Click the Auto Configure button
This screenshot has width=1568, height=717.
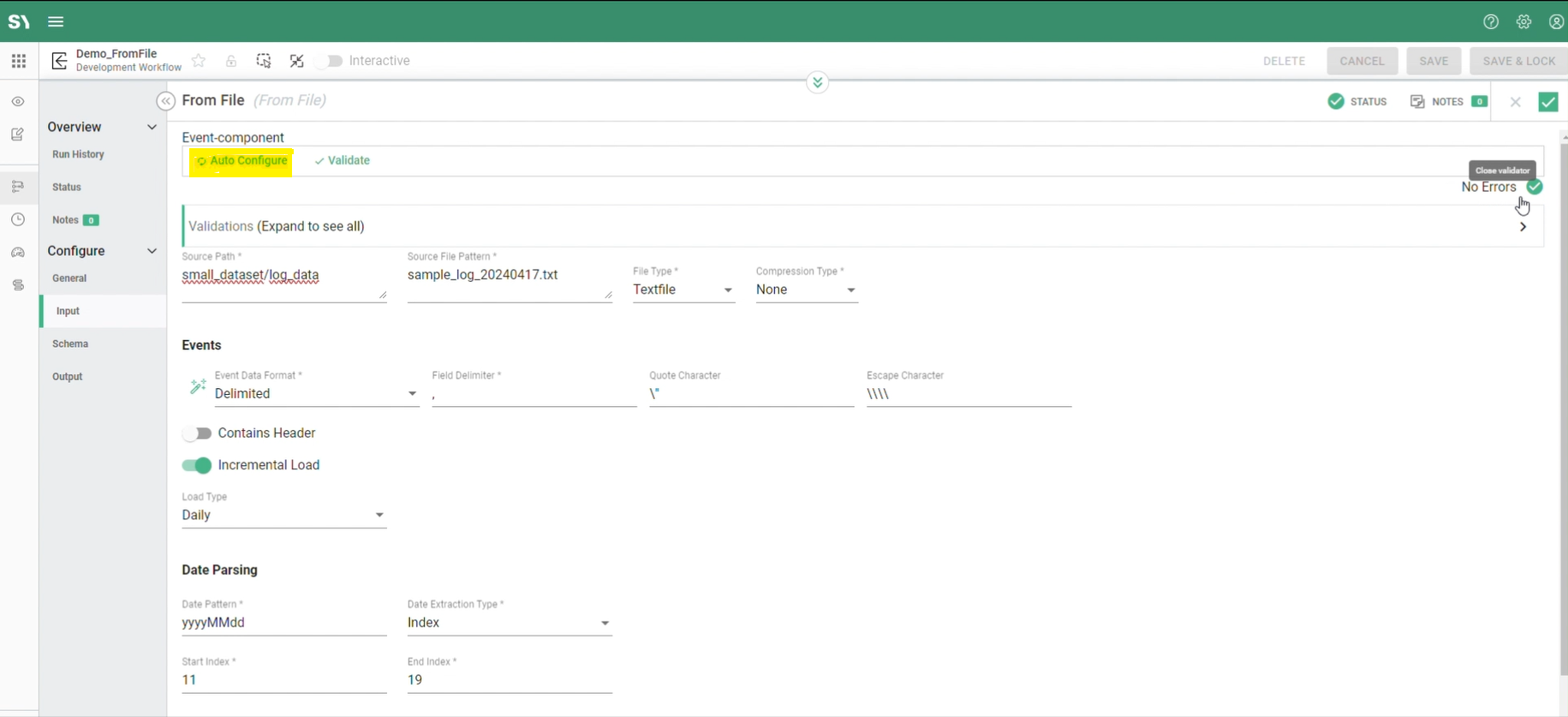coord(241,161)
